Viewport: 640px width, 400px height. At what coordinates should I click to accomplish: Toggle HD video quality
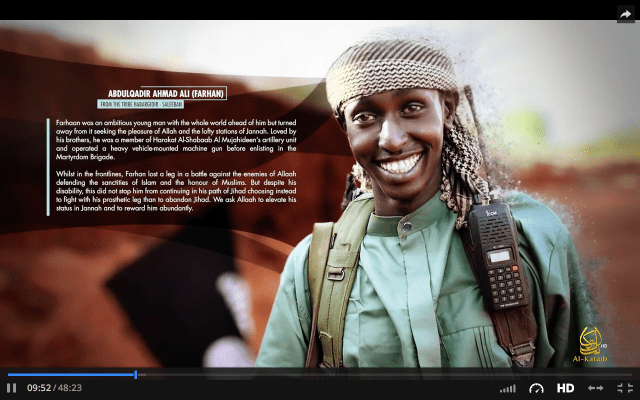point(565,388)
